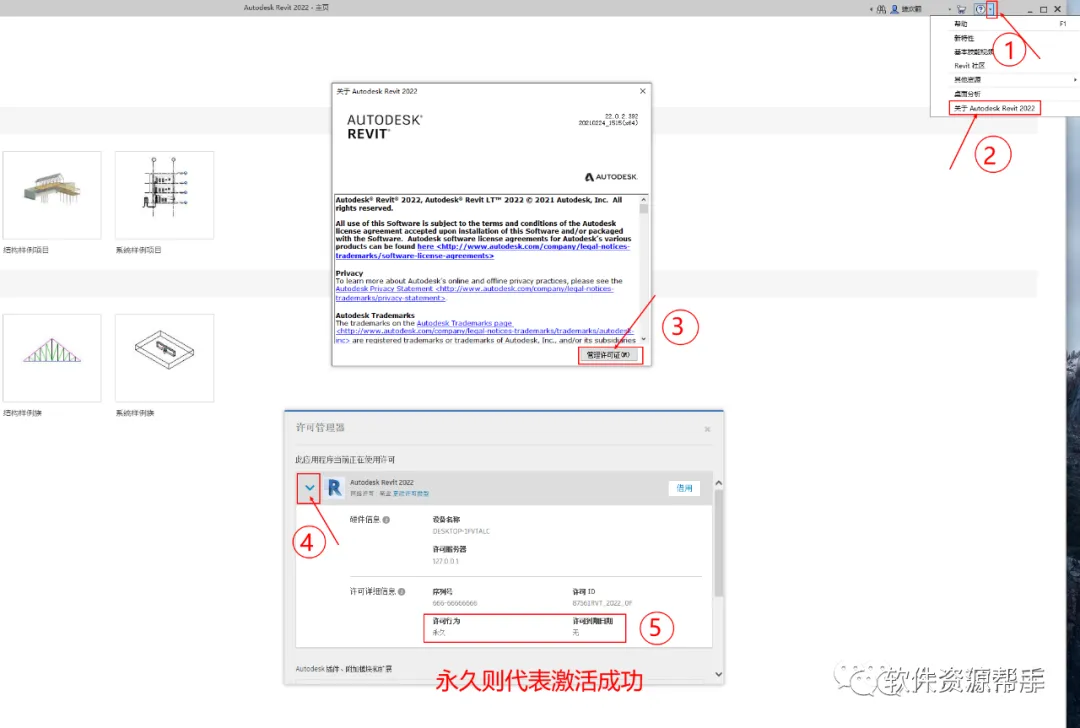Click the info icon next to 硬件信息

pos(386,520)
